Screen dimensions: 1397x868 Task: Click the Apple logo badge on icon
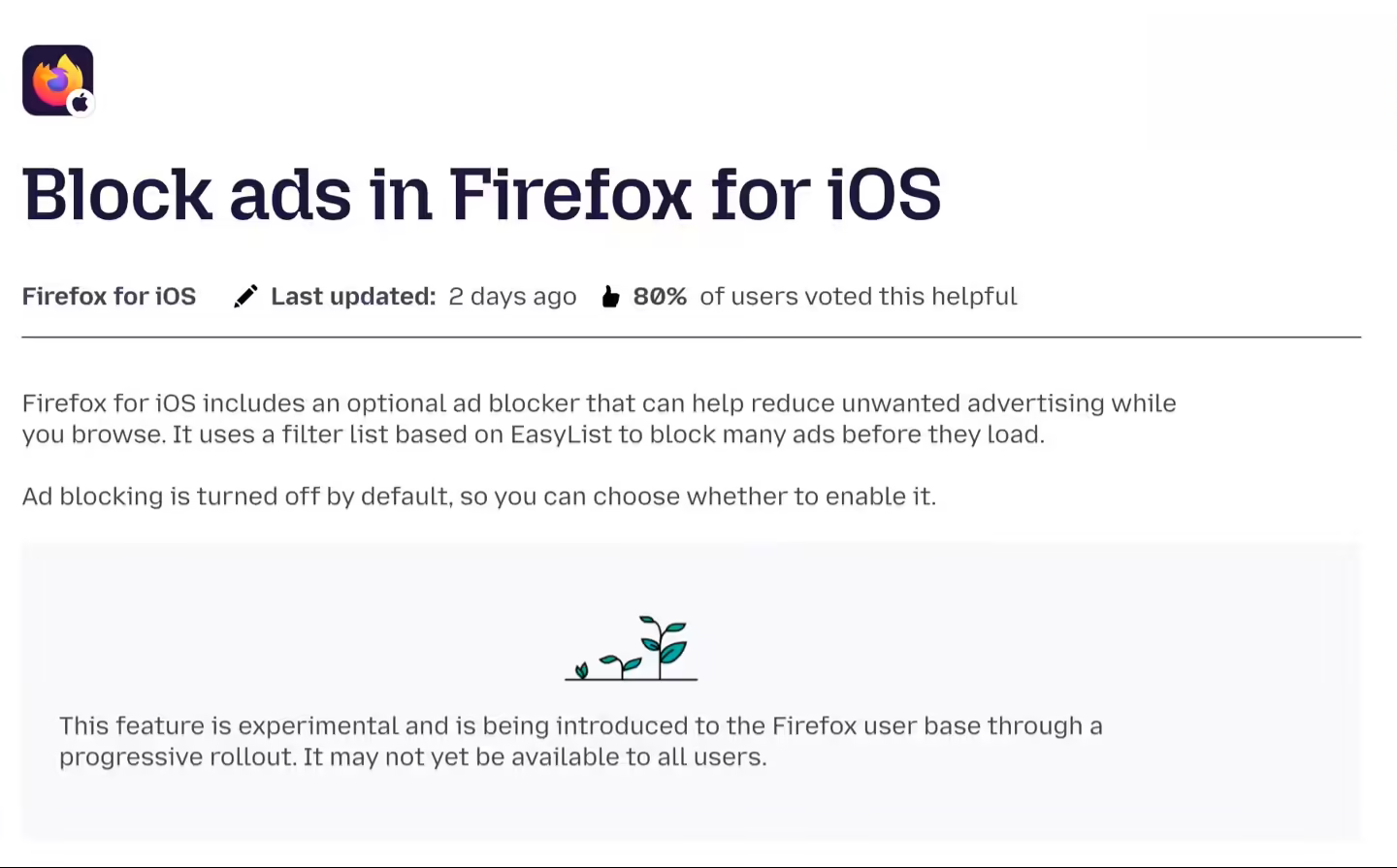81,103
